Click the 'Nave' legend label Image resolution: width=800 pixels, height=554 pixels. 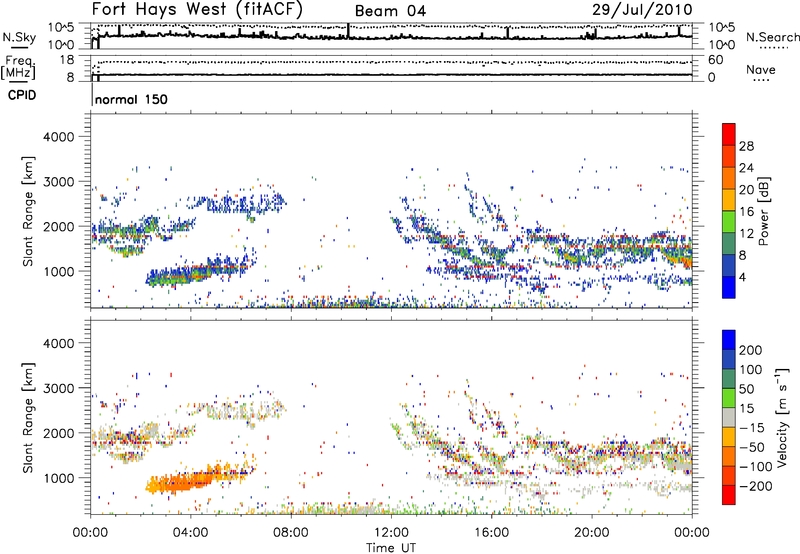[761, 69]
